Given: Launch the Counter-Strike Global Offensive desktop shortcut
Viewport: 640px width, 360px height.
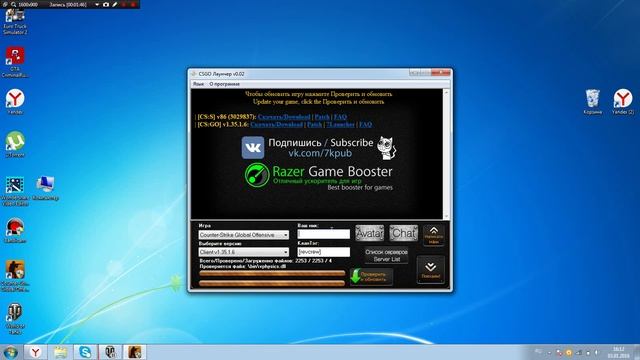Looking at the screenshot, I should pyautogui.click(x=15, y=276).
